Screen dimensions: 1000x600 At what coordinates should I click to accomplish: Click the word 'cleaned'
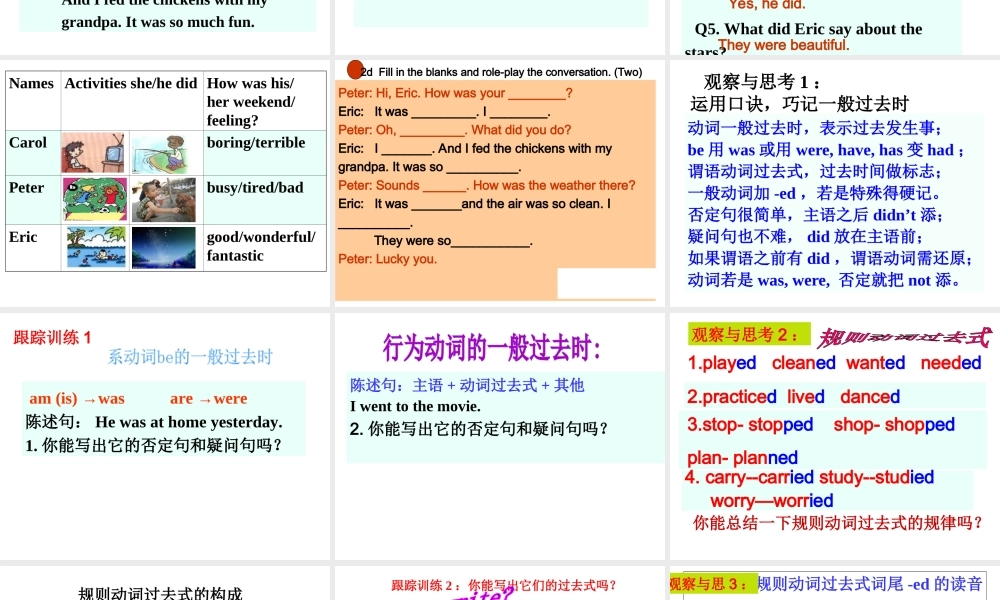coord(804,363)
